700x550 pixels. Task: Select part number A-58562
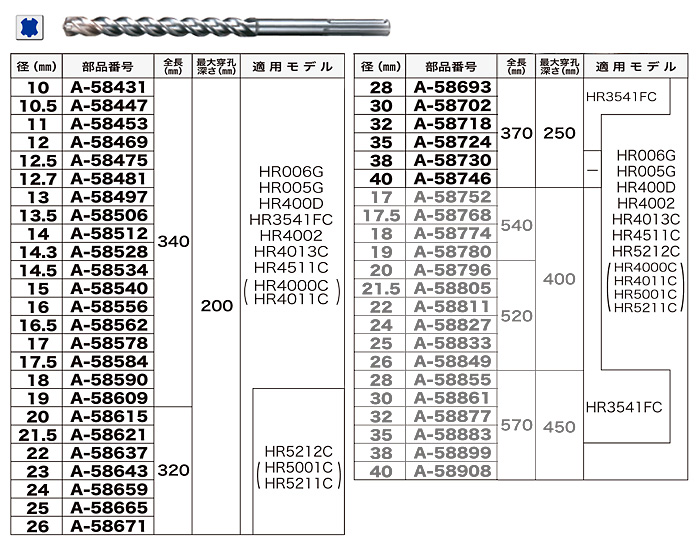(x=109, y=325)
